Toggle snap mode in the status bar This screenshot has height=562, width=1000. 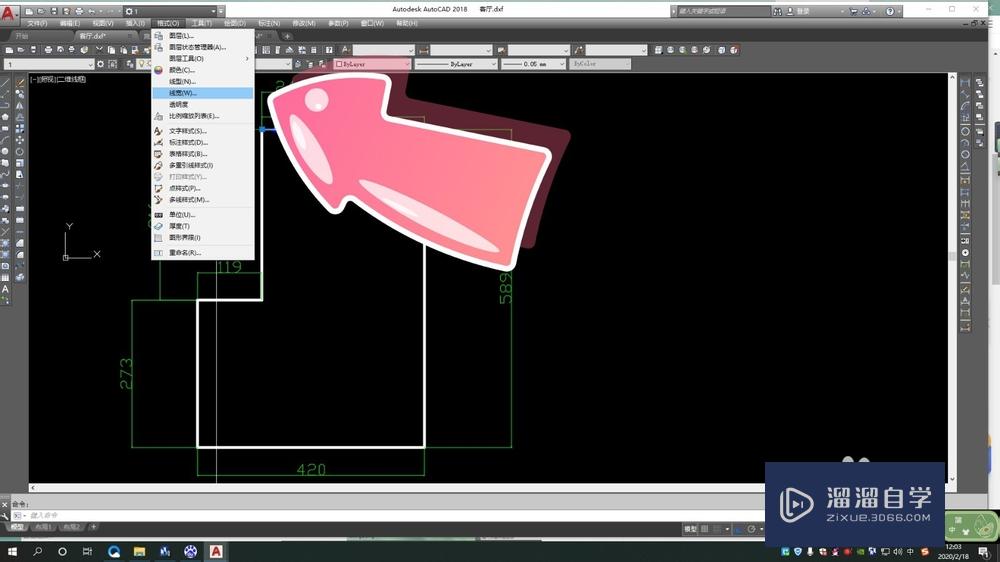point(717,529)
